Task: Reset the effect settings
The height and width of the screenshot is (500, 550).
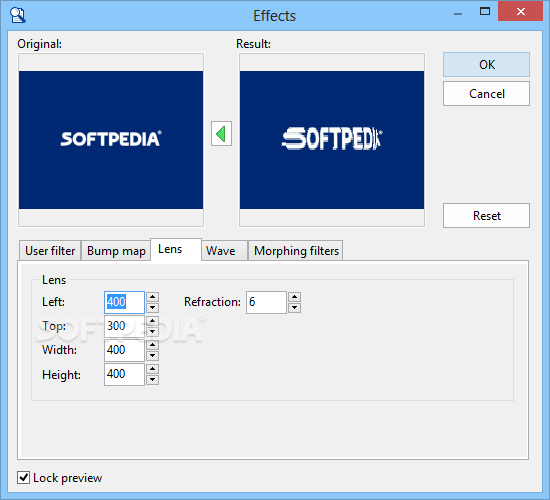Action: [x=486, y=215]
